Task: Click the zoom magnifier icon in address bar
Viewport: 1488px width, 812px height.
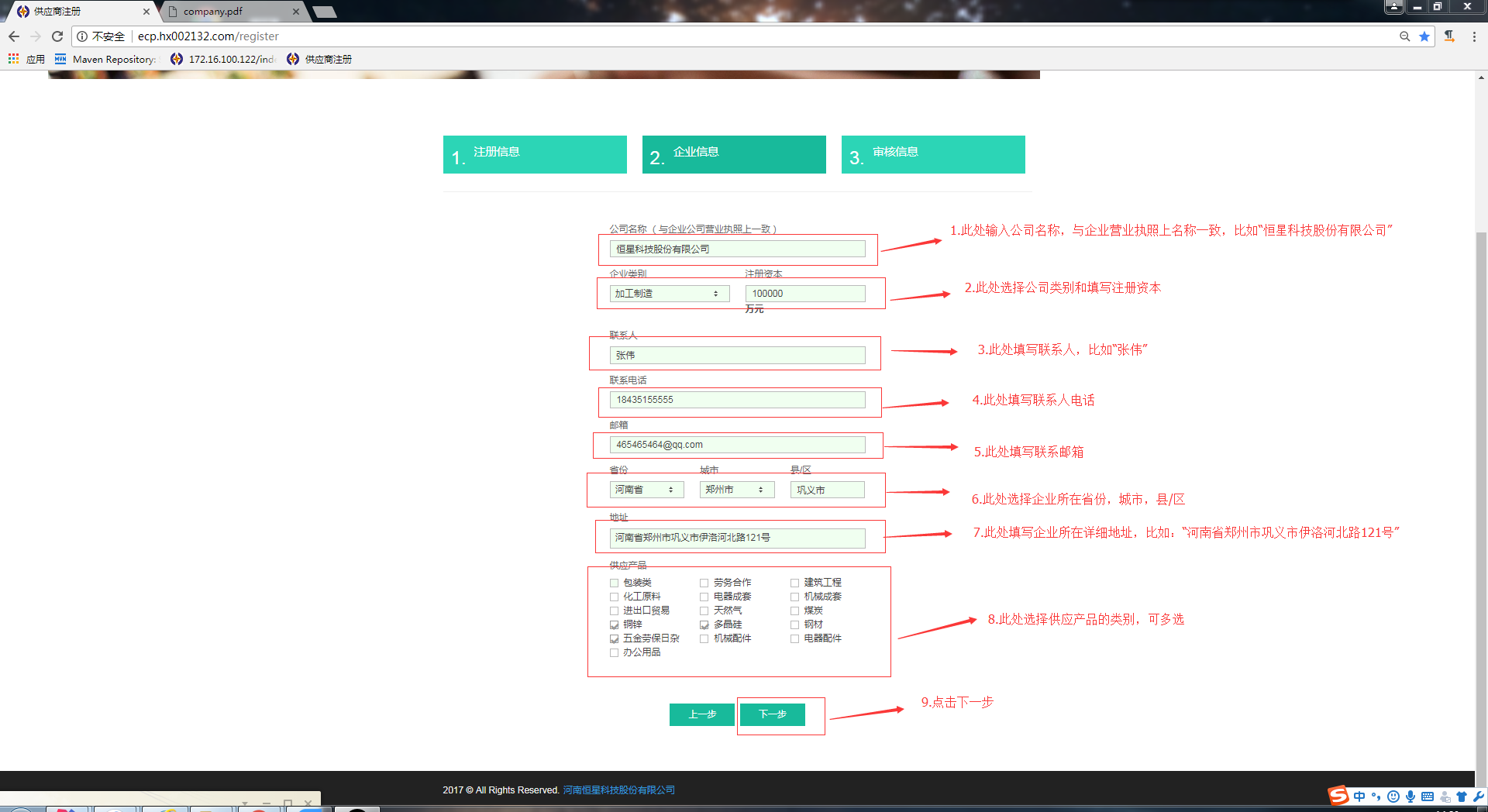Action: [x=1404, y=36]
